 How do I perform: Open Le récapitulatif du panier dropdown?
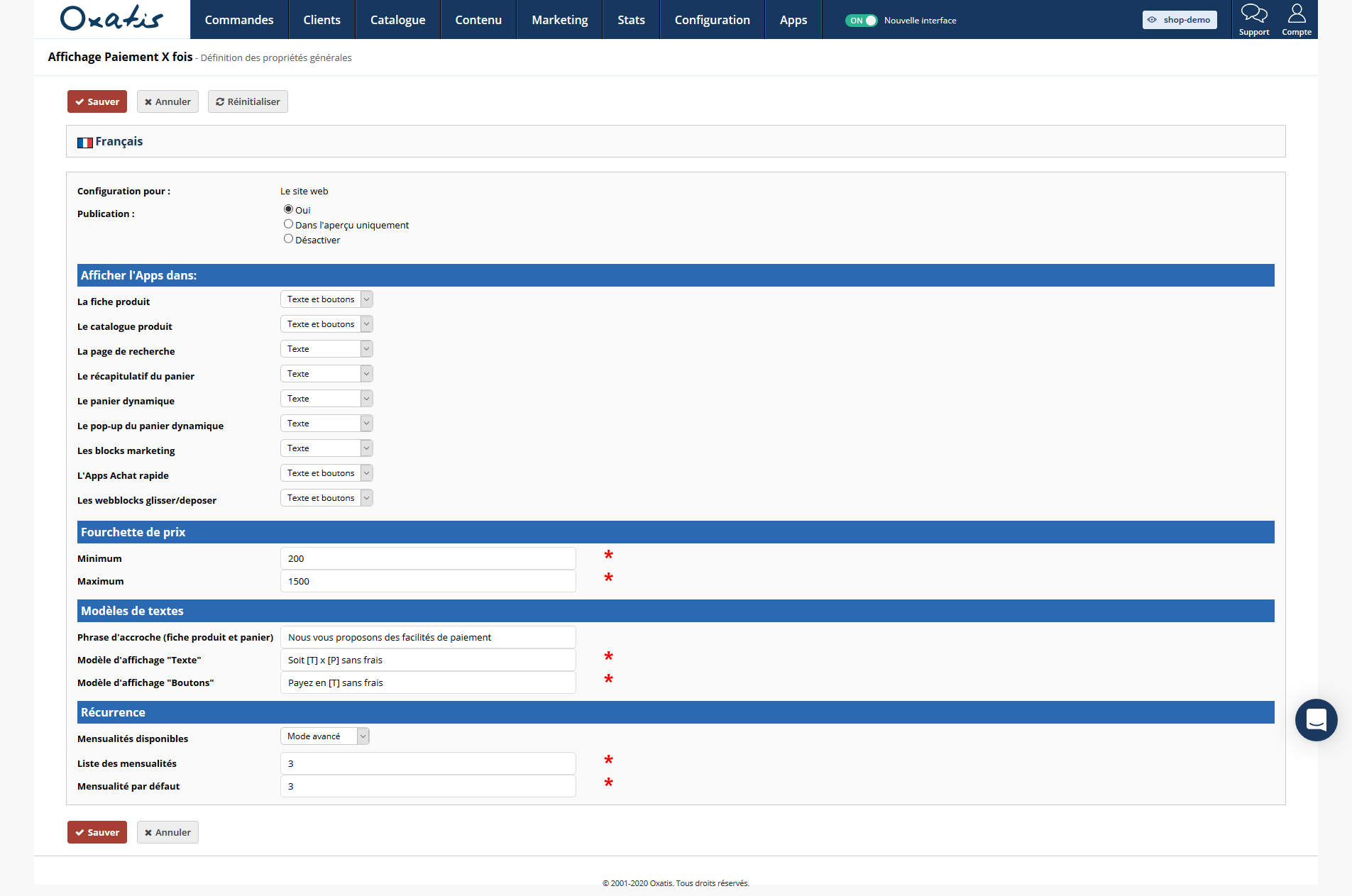coord(326,374)
